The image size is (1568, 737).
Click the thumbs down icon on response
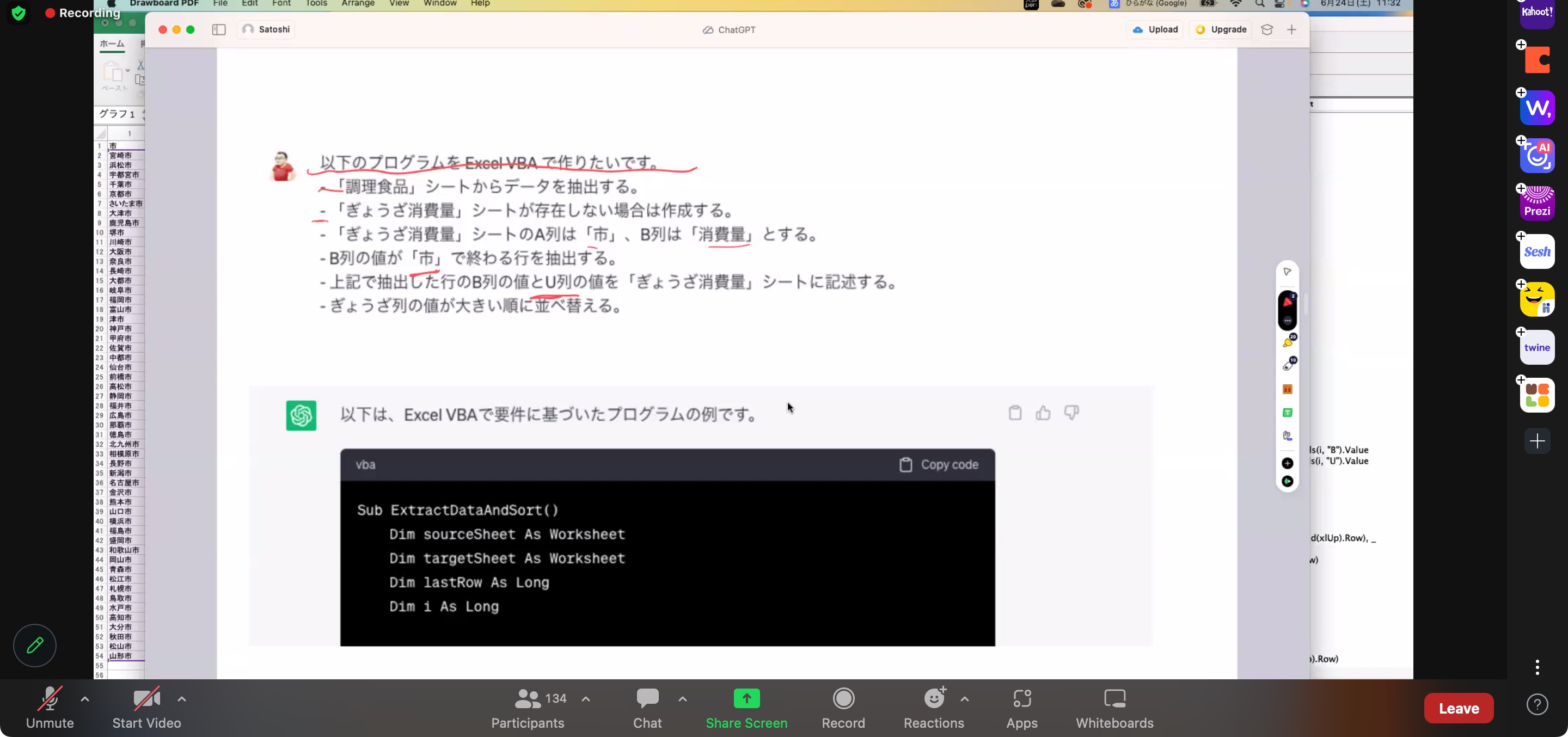1071,413
